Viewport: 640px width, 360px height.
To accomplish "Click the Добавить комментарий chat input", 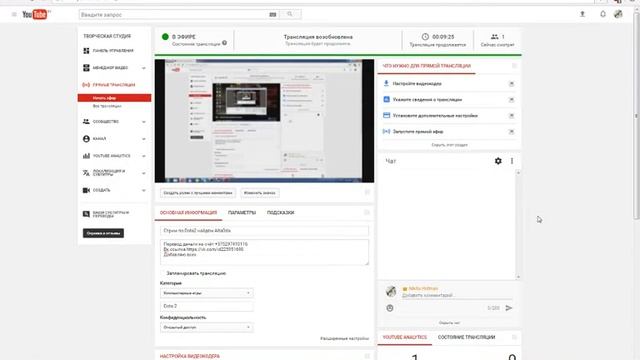I will click(x=456, y=296).
